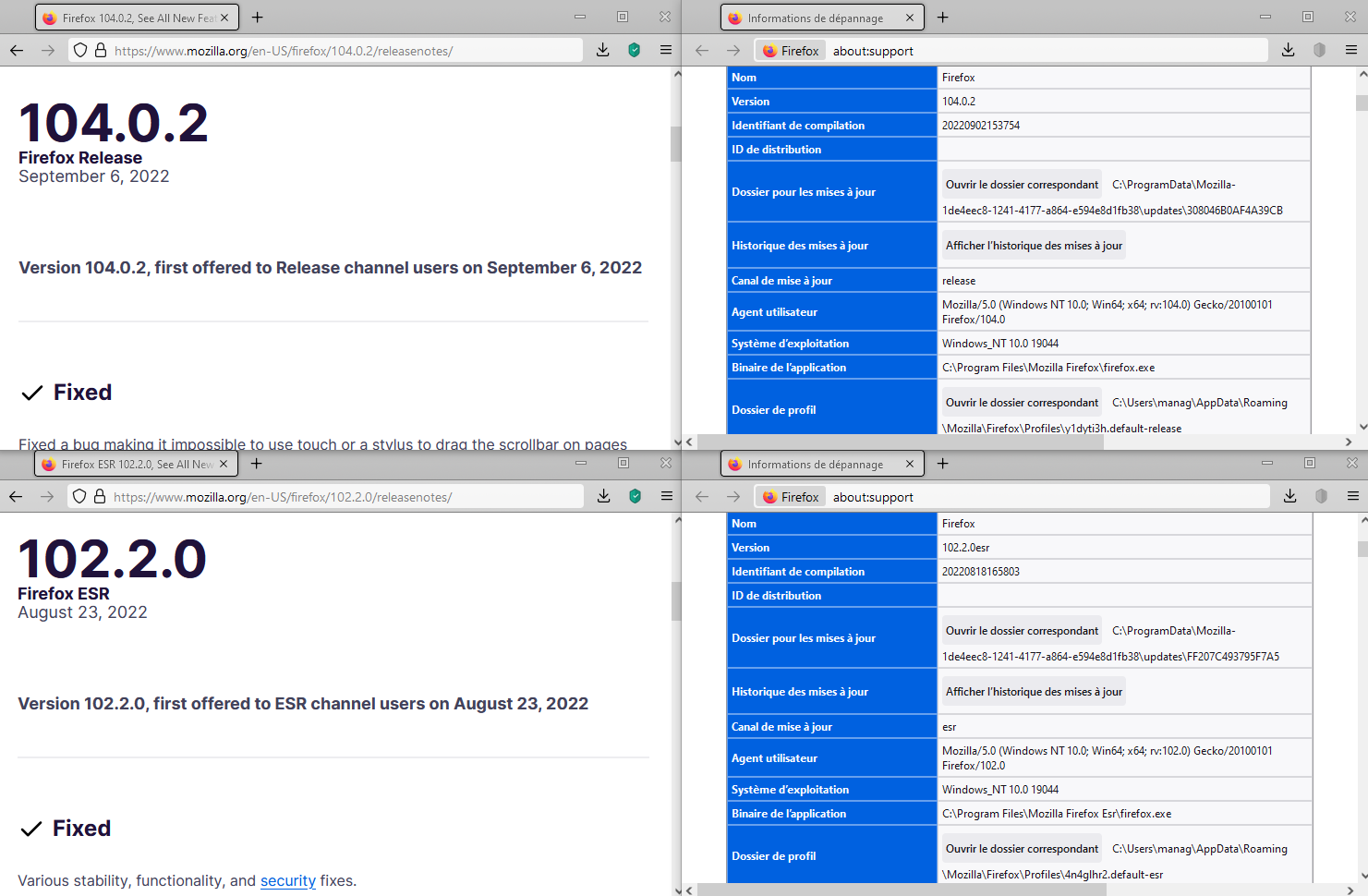The image size is (1368, 896).
Task: Close the Informations de dépannage tab in the 104.0.2 window
Action: click(x=910, y=18)
